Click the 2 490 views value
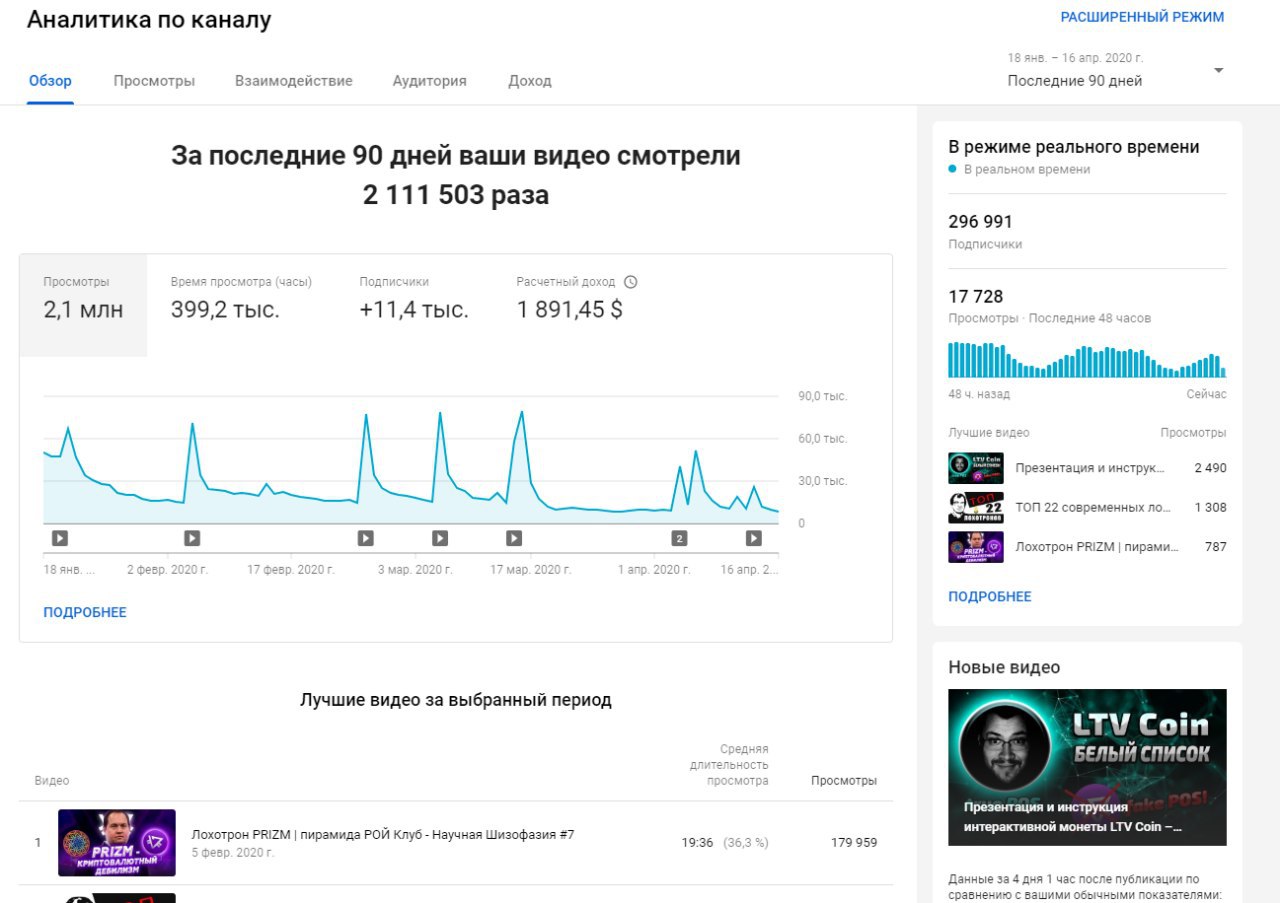This screenshot has width=1280, height=903. pos(1210,468)
